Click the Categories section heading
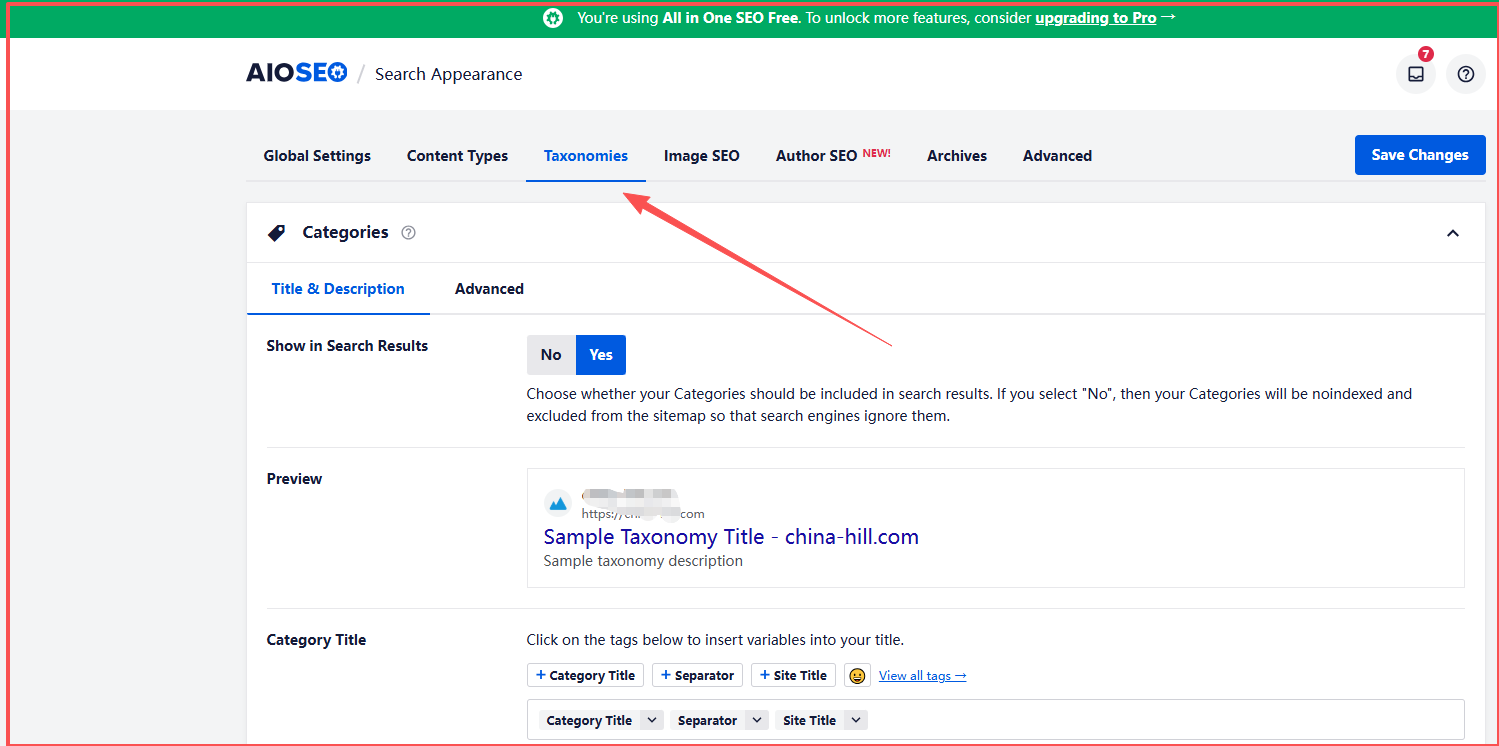The height and width of the screenshot is (746, 1499). (345, 232)
